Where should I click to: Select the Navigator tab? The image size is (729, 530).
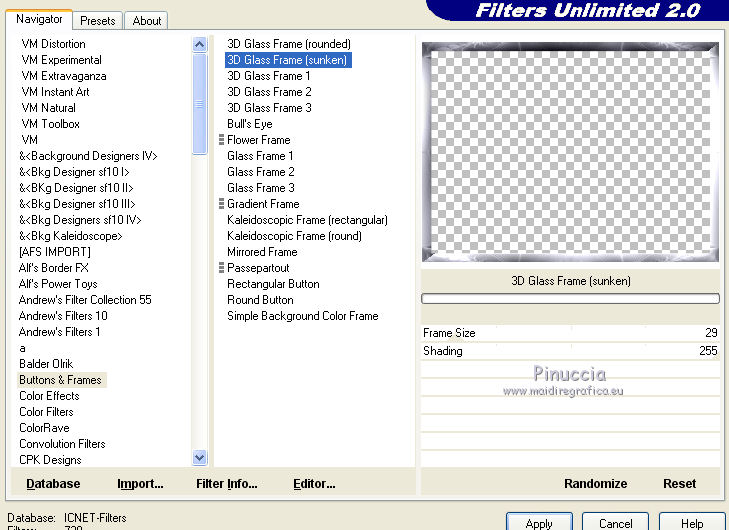39,19
